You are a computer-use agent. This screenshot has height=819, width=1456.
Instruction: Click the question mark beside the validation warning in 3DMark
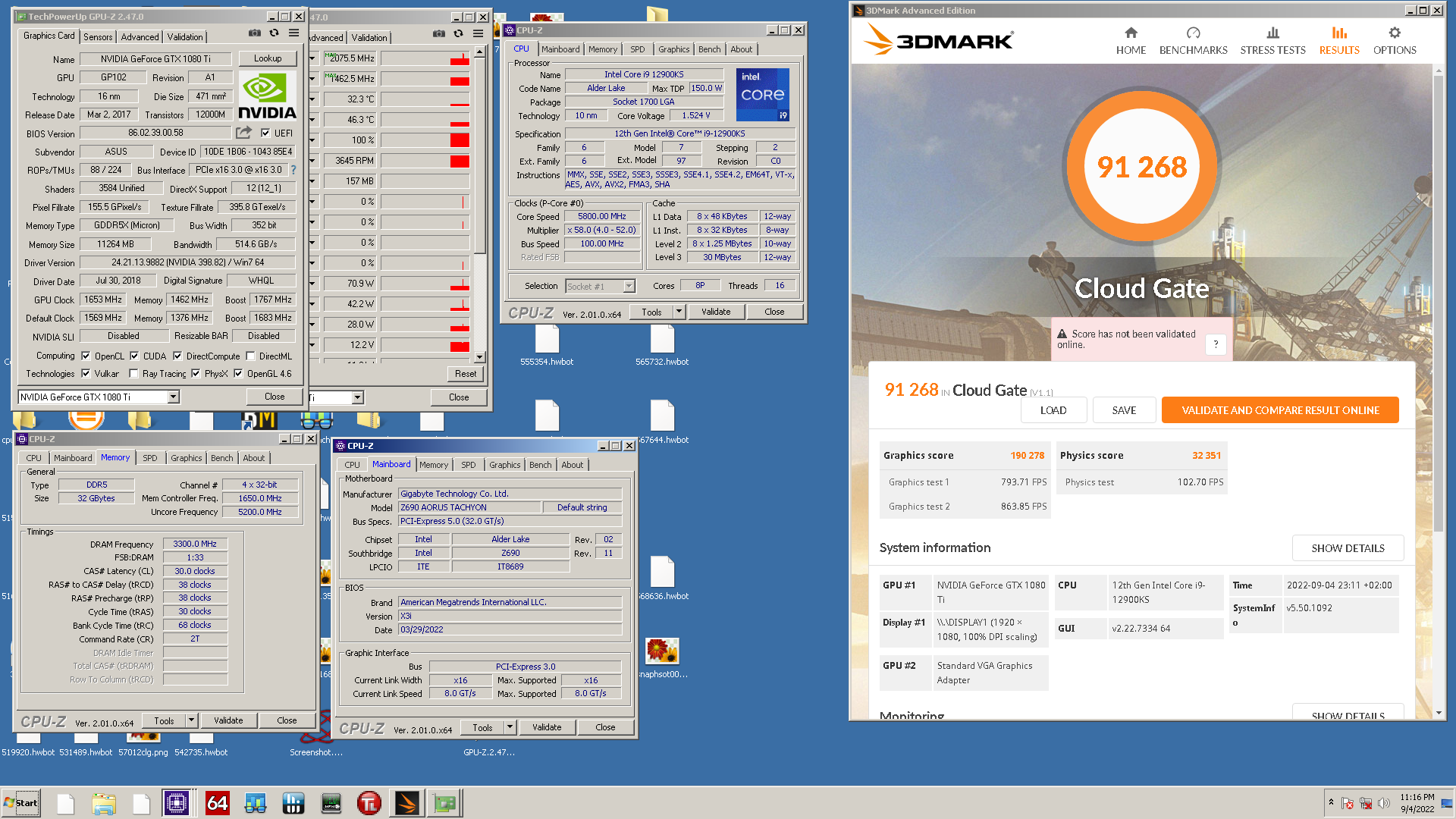point(1216,344)
